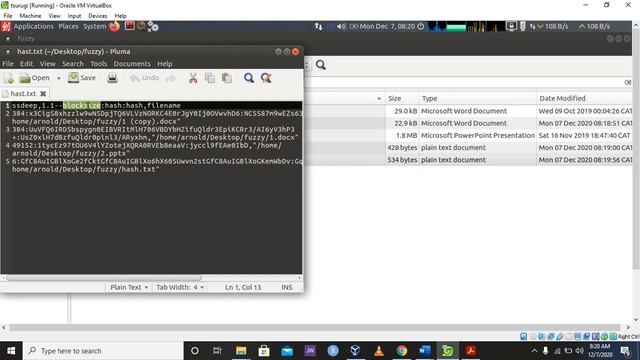640x360 pixels.
Task: Change the Plain Text syntax mode dropdown
Action: click(x=129, y=287)
